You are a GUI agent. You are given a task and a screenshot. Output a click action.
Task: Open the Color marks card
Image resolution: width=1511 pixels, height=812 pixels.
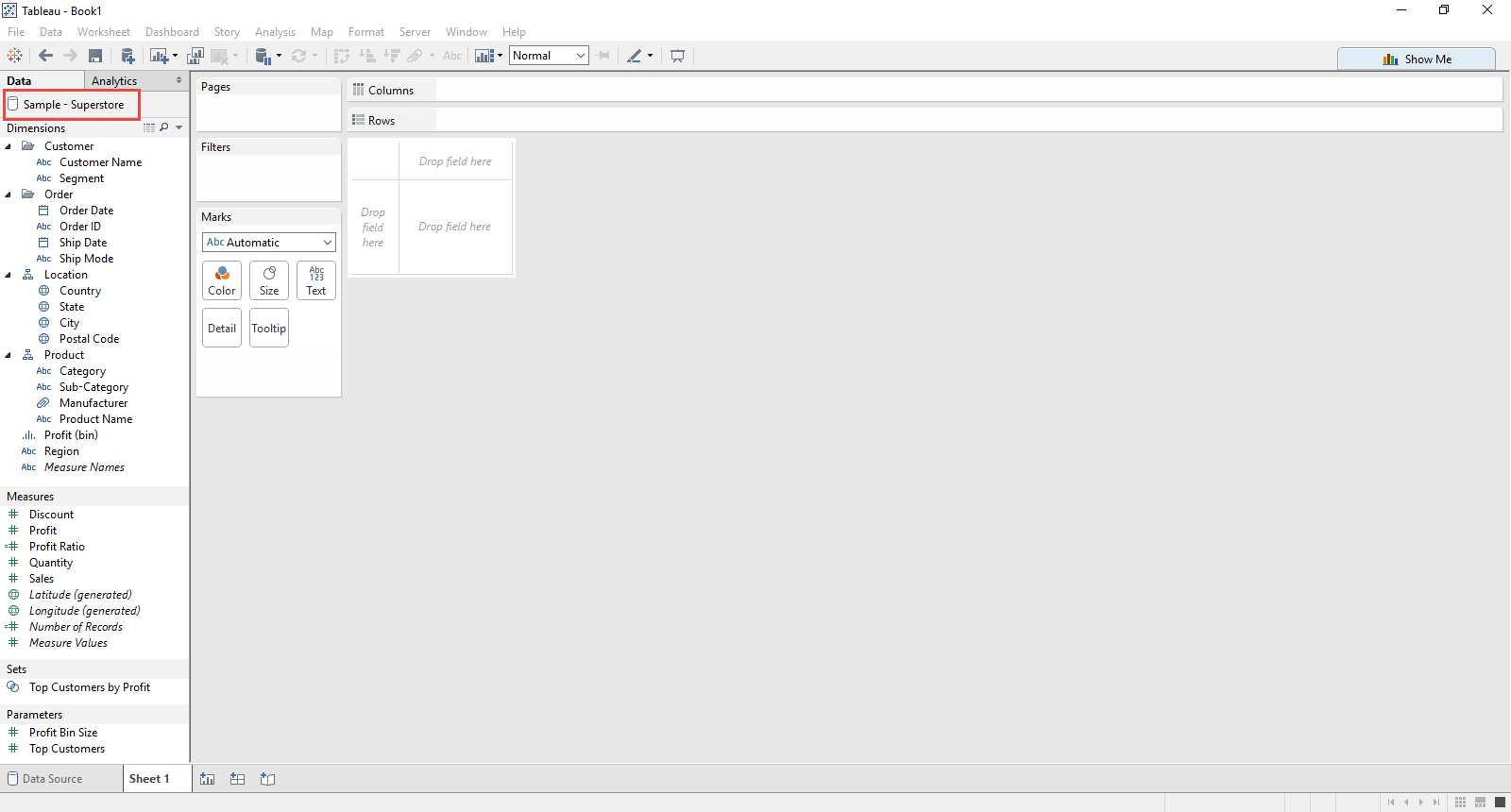tap(222, 280)
